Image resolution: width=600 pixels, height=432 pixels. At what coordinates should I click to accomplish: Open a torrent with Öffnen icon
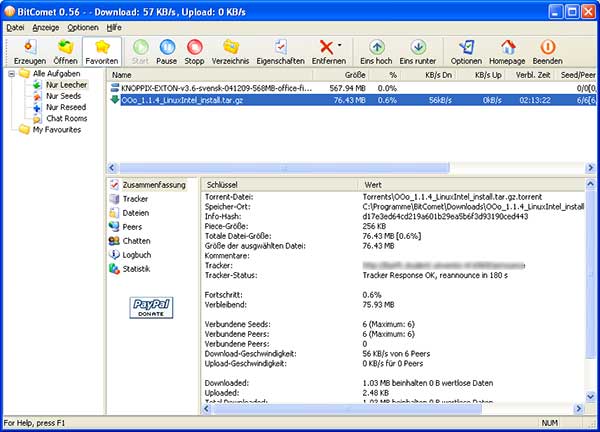pyautogui.click(x=65, y=52)
